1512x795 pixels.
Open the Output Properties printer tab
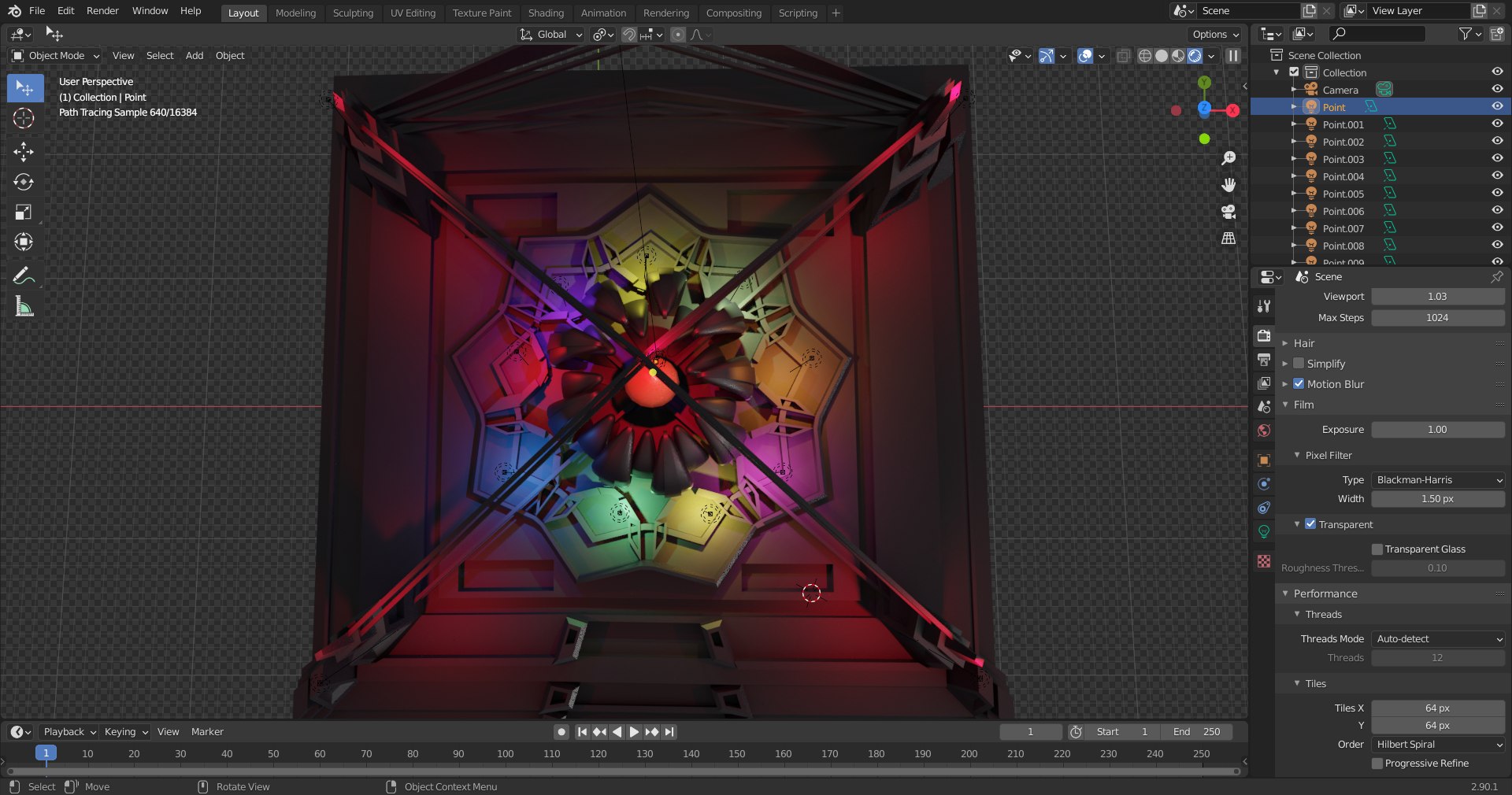pyautogui.click(x=1264, y=360)
